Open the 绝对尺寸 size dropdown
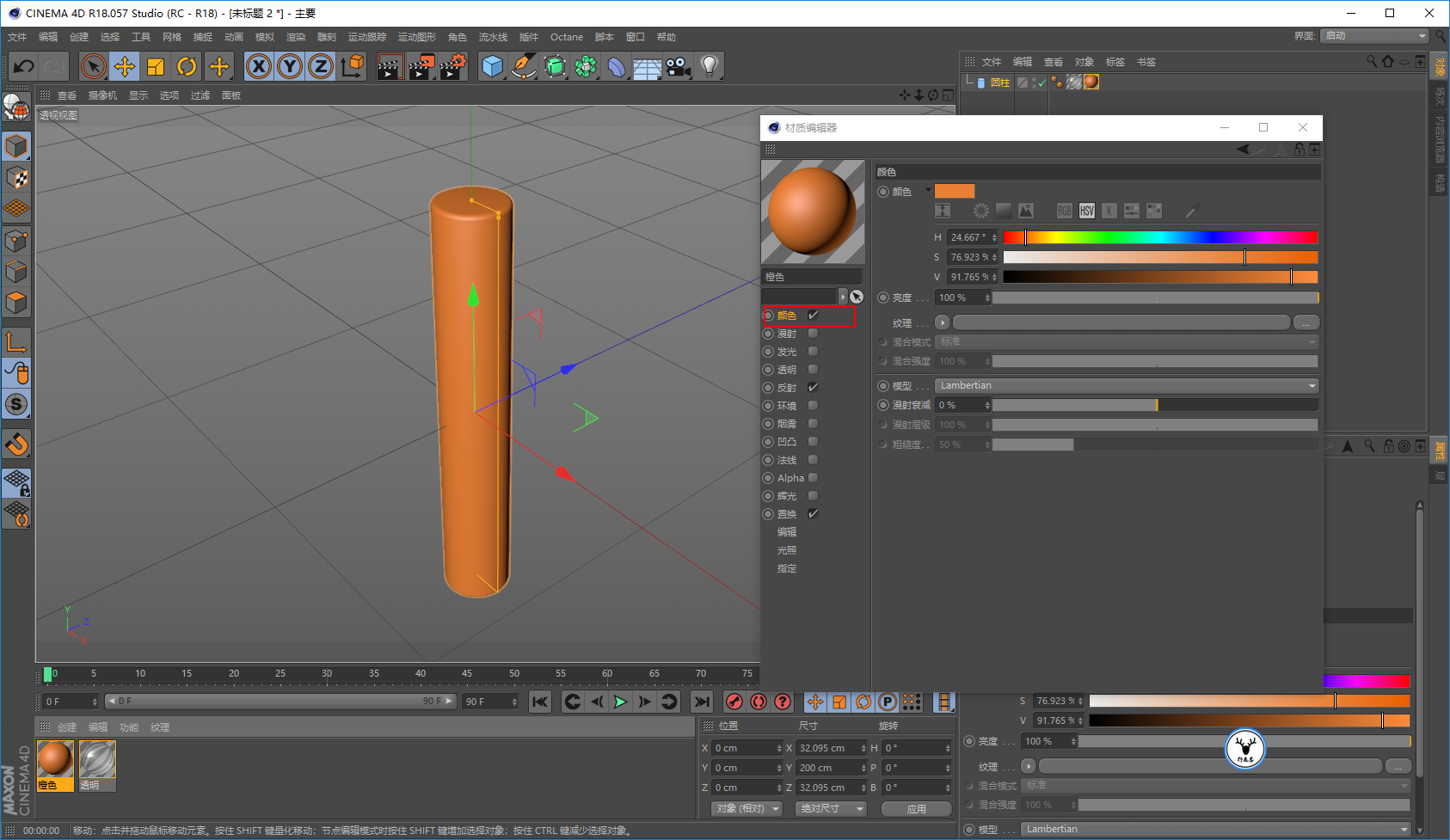Screen dimensions: 1450x840 click(x=831, y=809)
